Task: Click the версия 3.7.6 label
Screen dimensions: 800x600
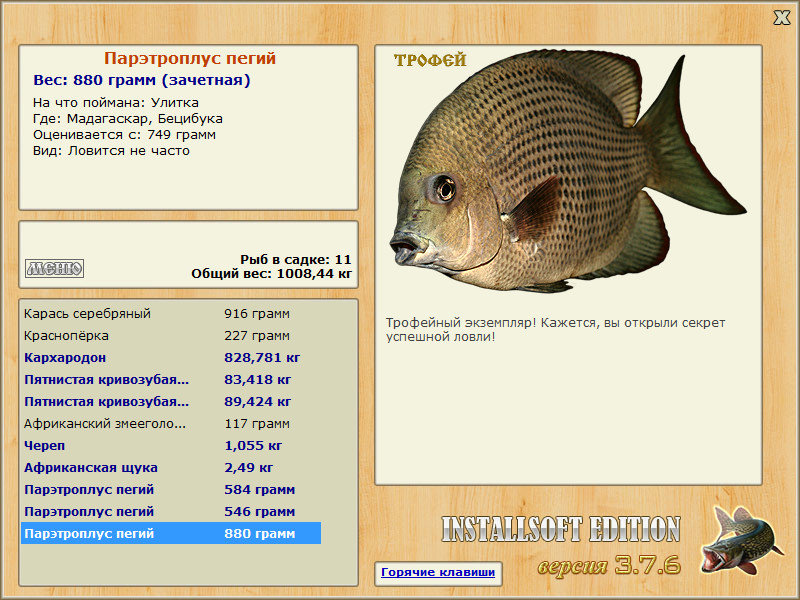Action: (x=609, y=565)
